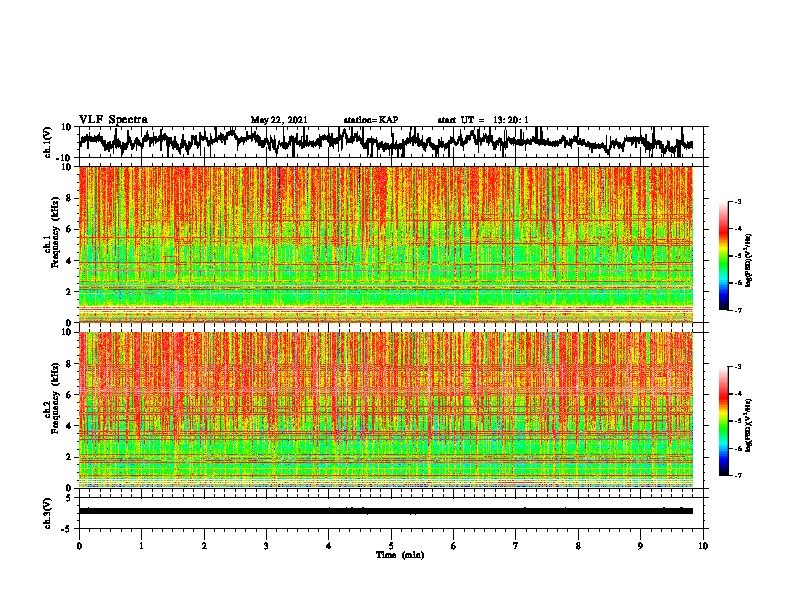Click the ch.1 colorbar unit label
The height and width of the screenshot is (612, 792).
coord(748,261)
